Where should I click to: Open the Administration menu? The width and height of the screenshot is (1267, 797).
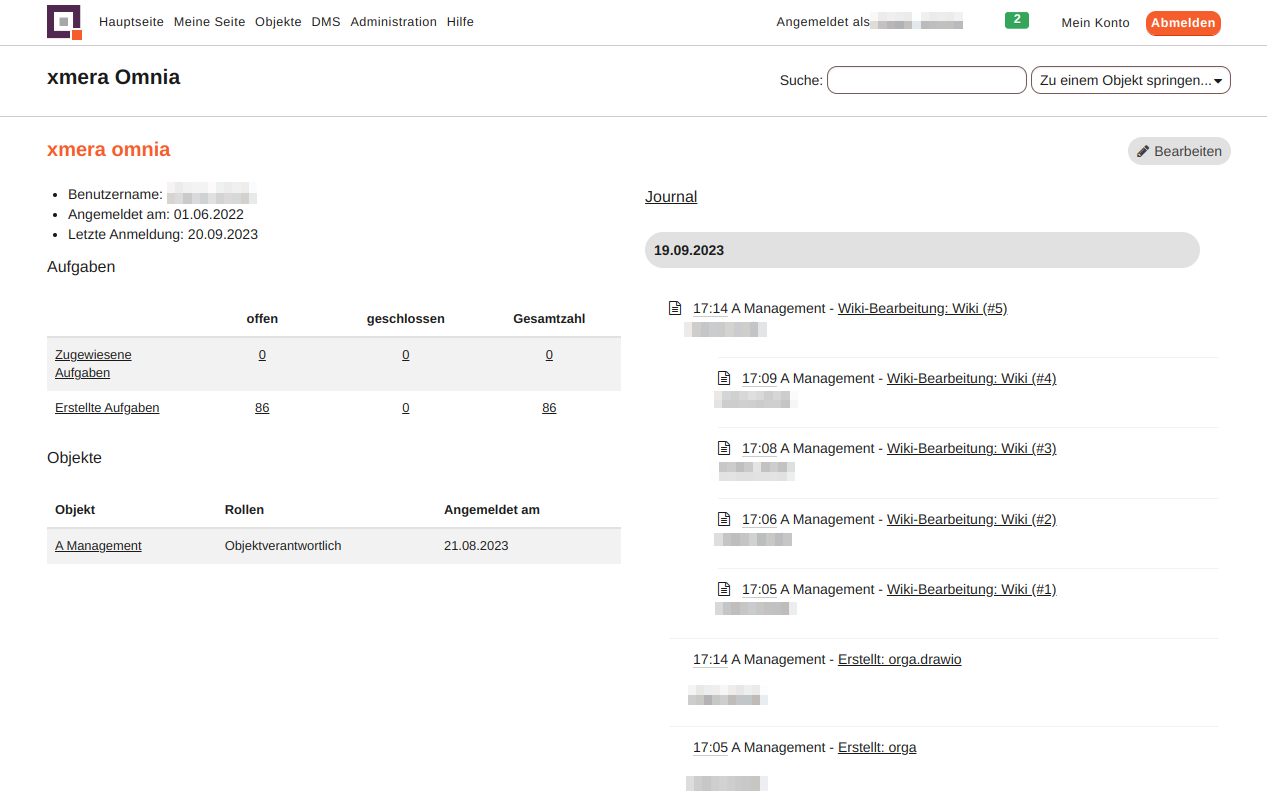[393, 21]
